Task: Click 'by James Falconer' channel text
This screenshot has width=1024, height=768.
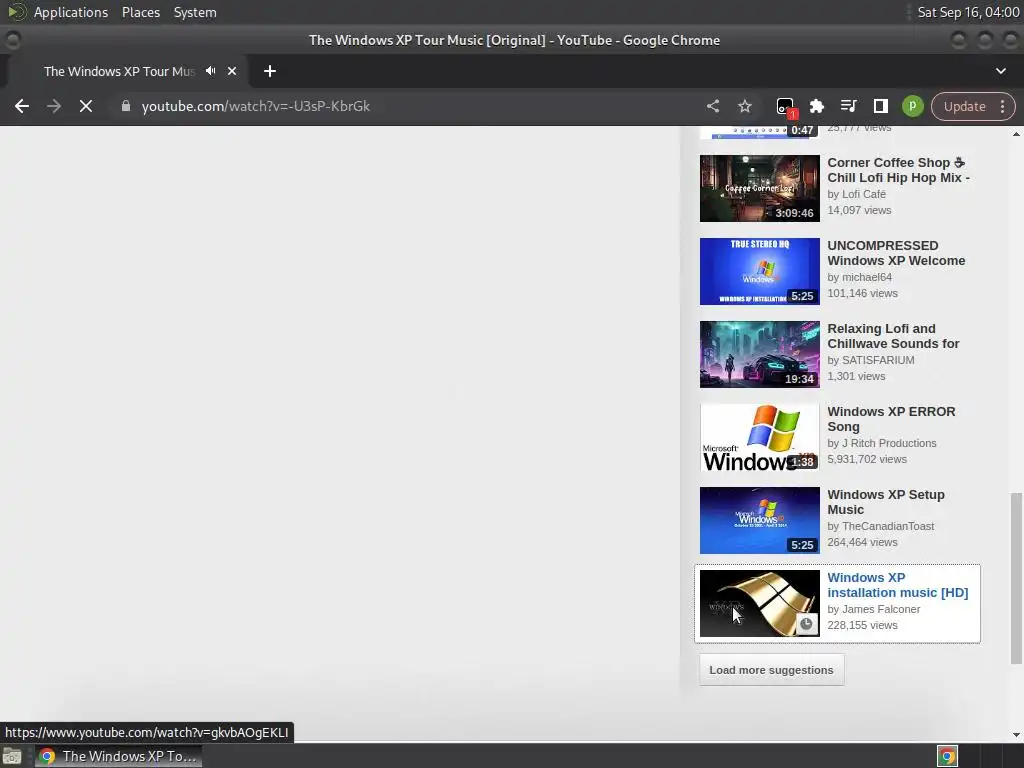Action: [873, 609]
